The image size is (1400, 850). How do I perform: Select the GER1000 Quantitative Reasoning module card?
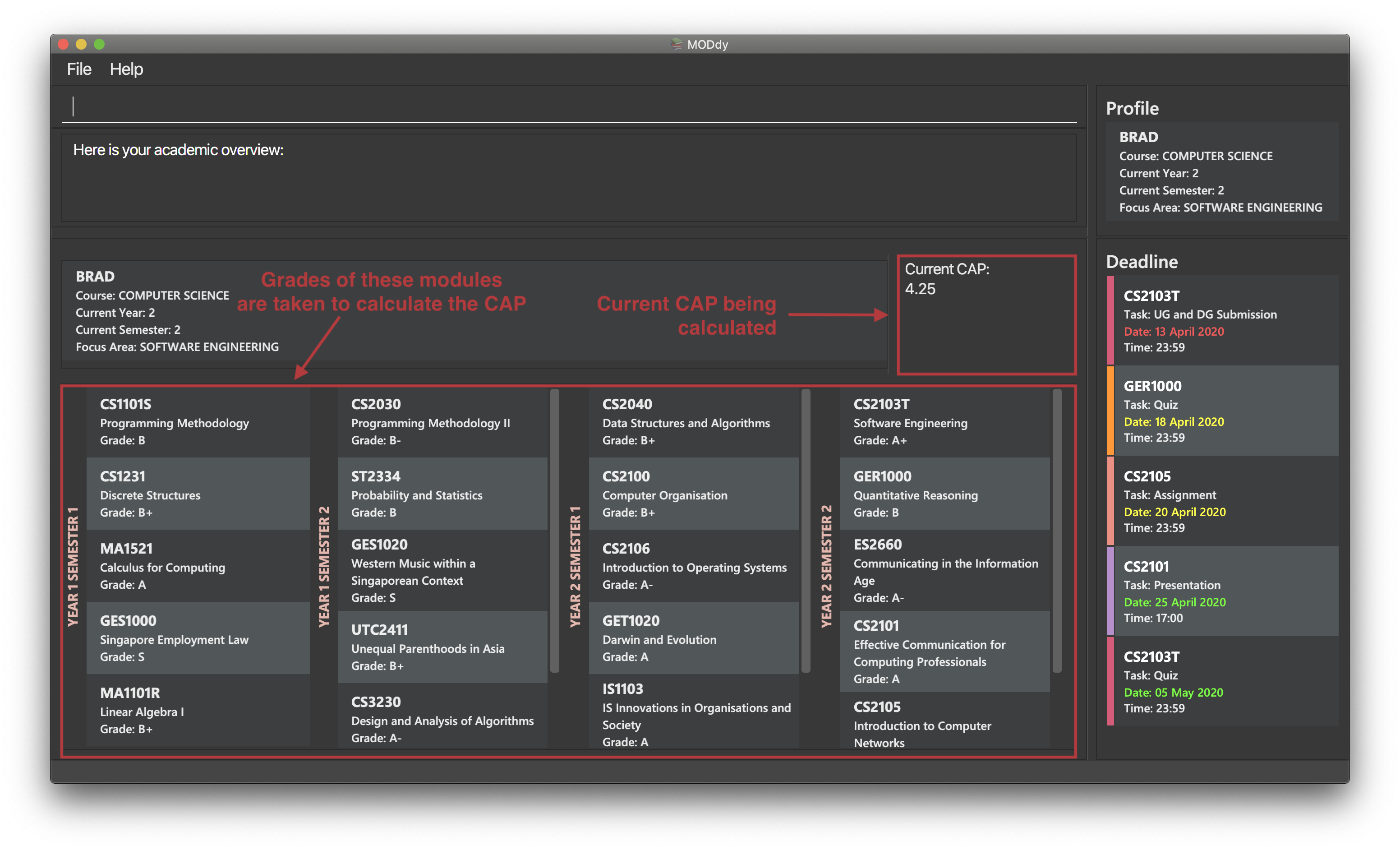click(x=945, y=494)
